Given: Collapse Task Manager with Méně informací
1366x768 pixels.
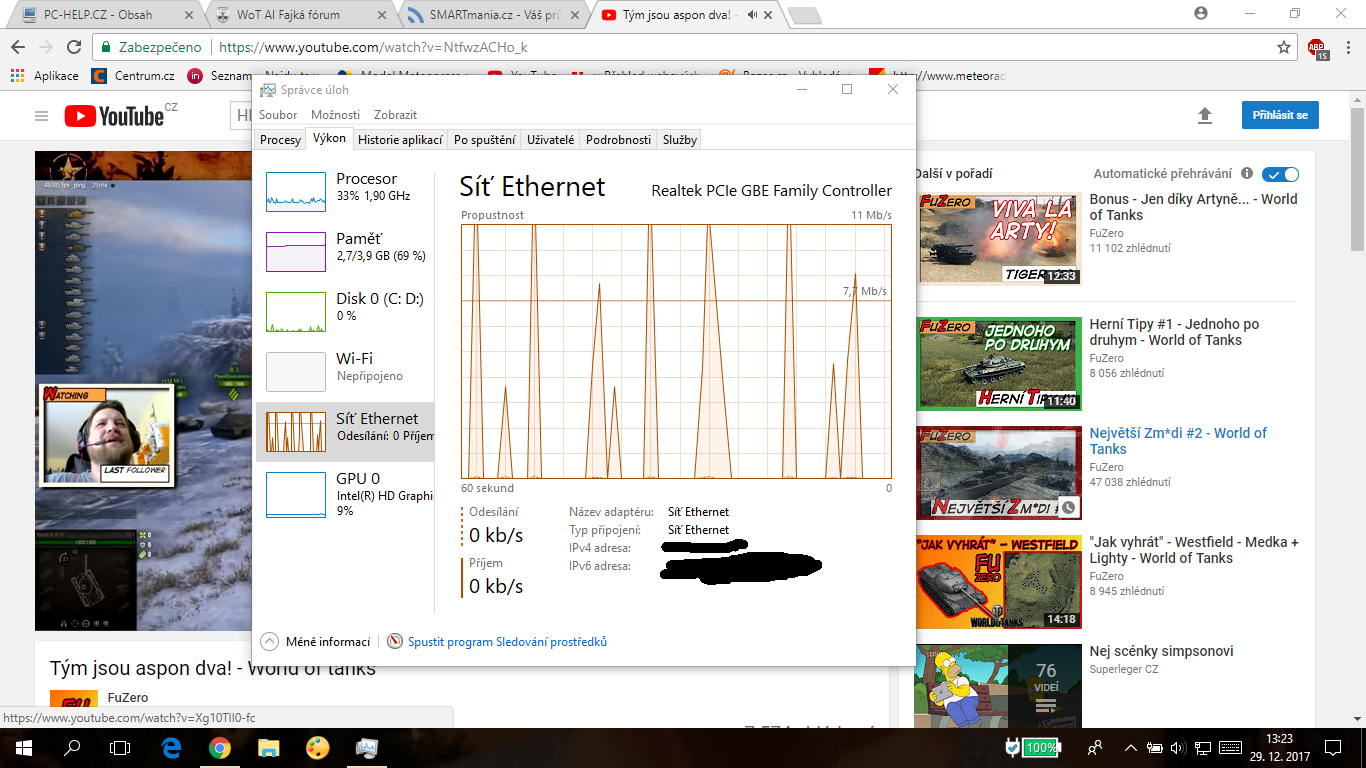Looking at the screenshot, I should pyautogui.click(x=316, y=642).
